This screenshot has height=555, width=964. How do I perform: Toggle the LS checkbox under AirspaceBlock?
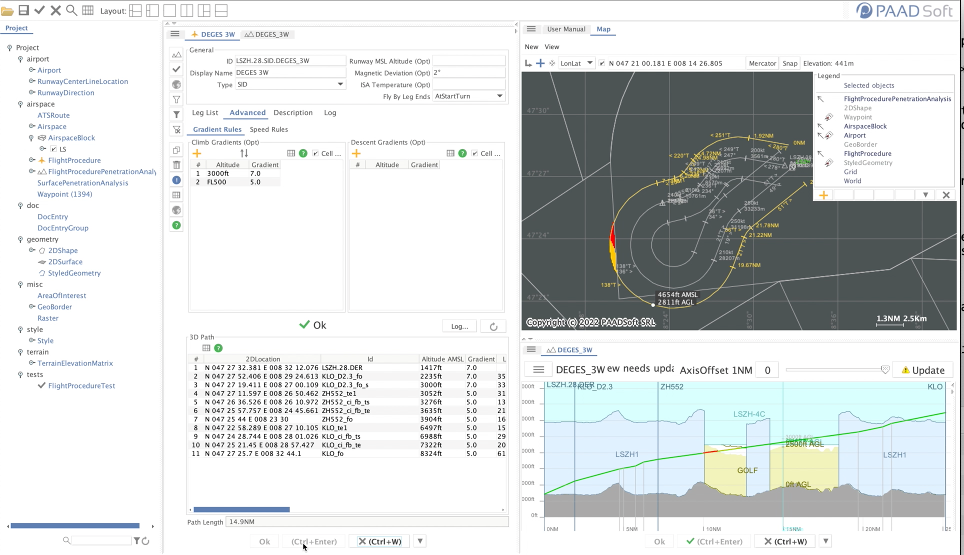point(53,149)
